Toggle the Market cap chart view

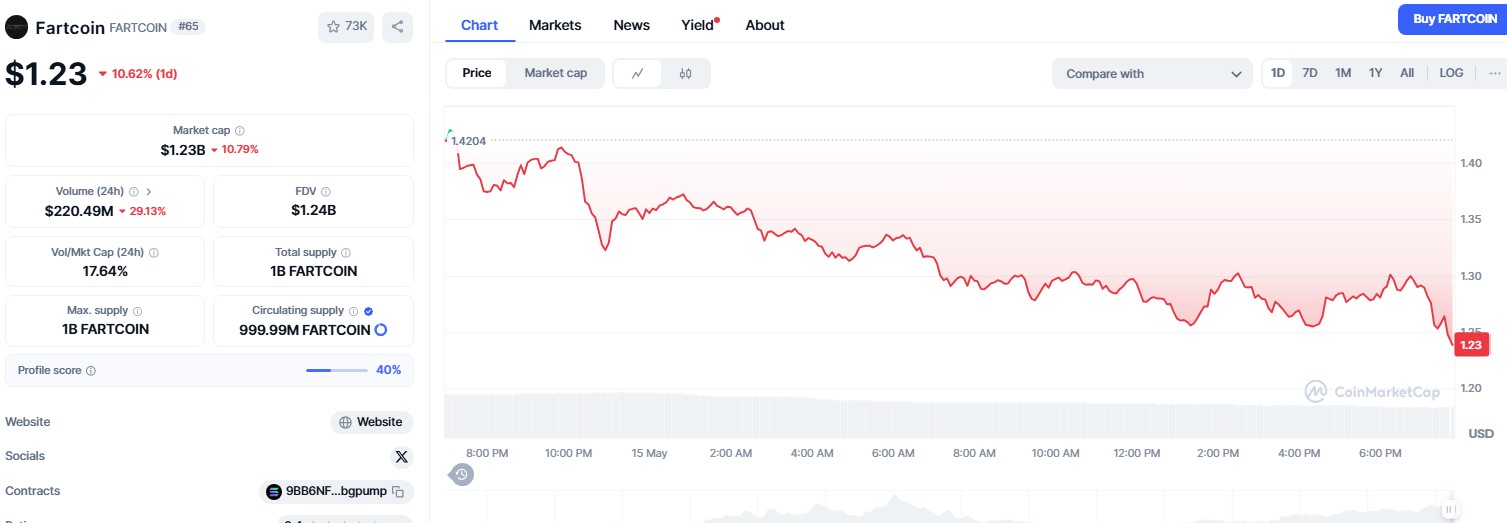556,73
